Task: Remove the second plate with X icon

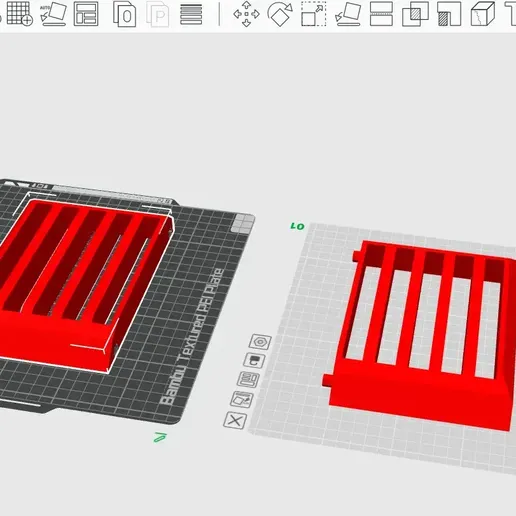Action: coord(235,420)
